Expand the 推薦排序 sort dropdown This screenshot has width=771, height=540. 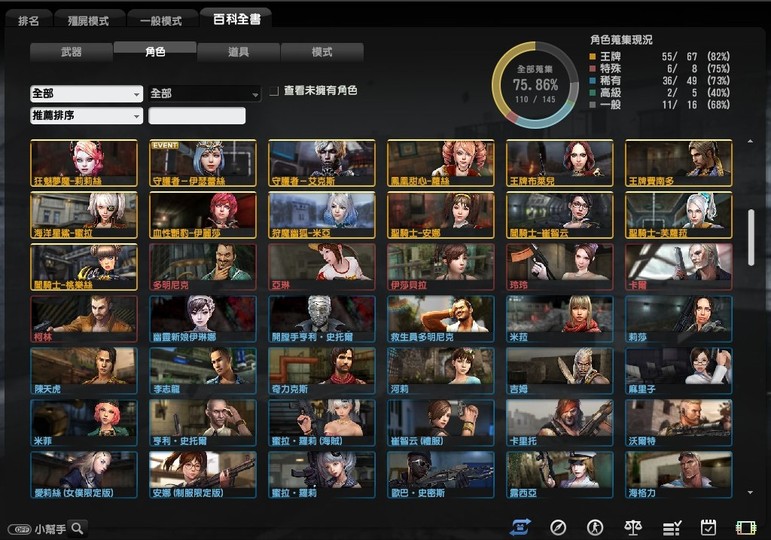pos(86,116)
